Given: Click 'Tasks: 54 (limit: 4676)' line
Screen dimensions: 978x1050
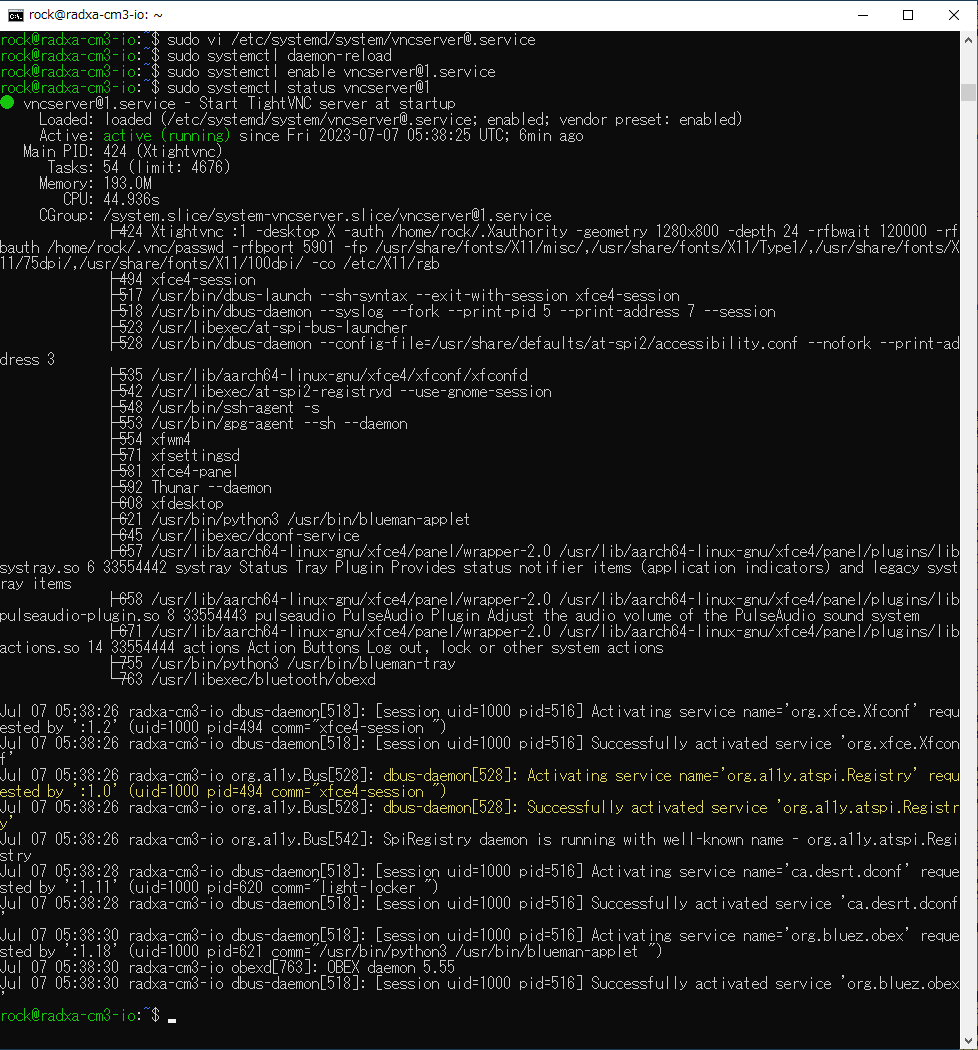Looking at the screenshot, I should (139, 167).
